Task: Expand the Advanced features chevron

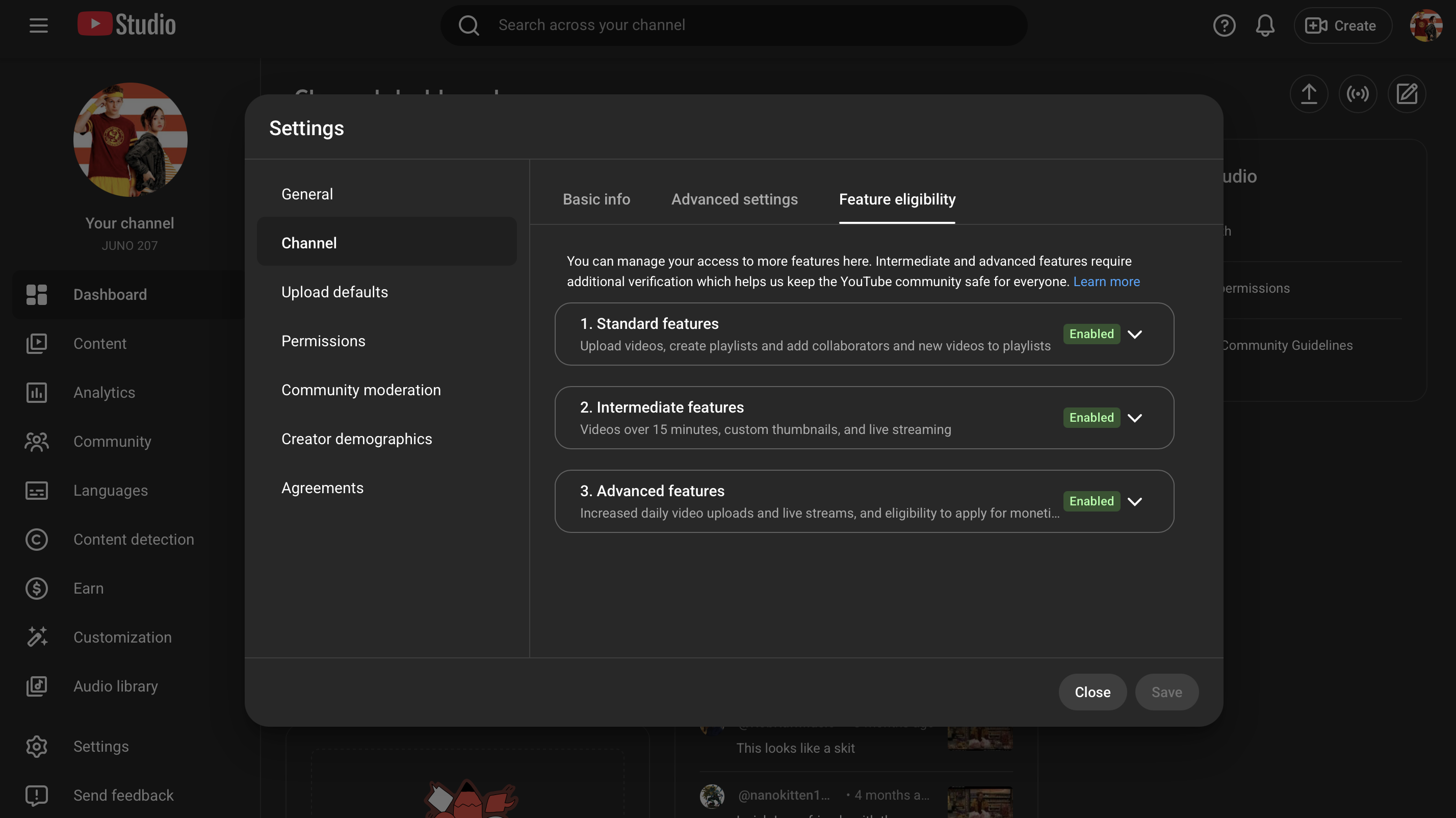Action: click(x=1134, y=501)
